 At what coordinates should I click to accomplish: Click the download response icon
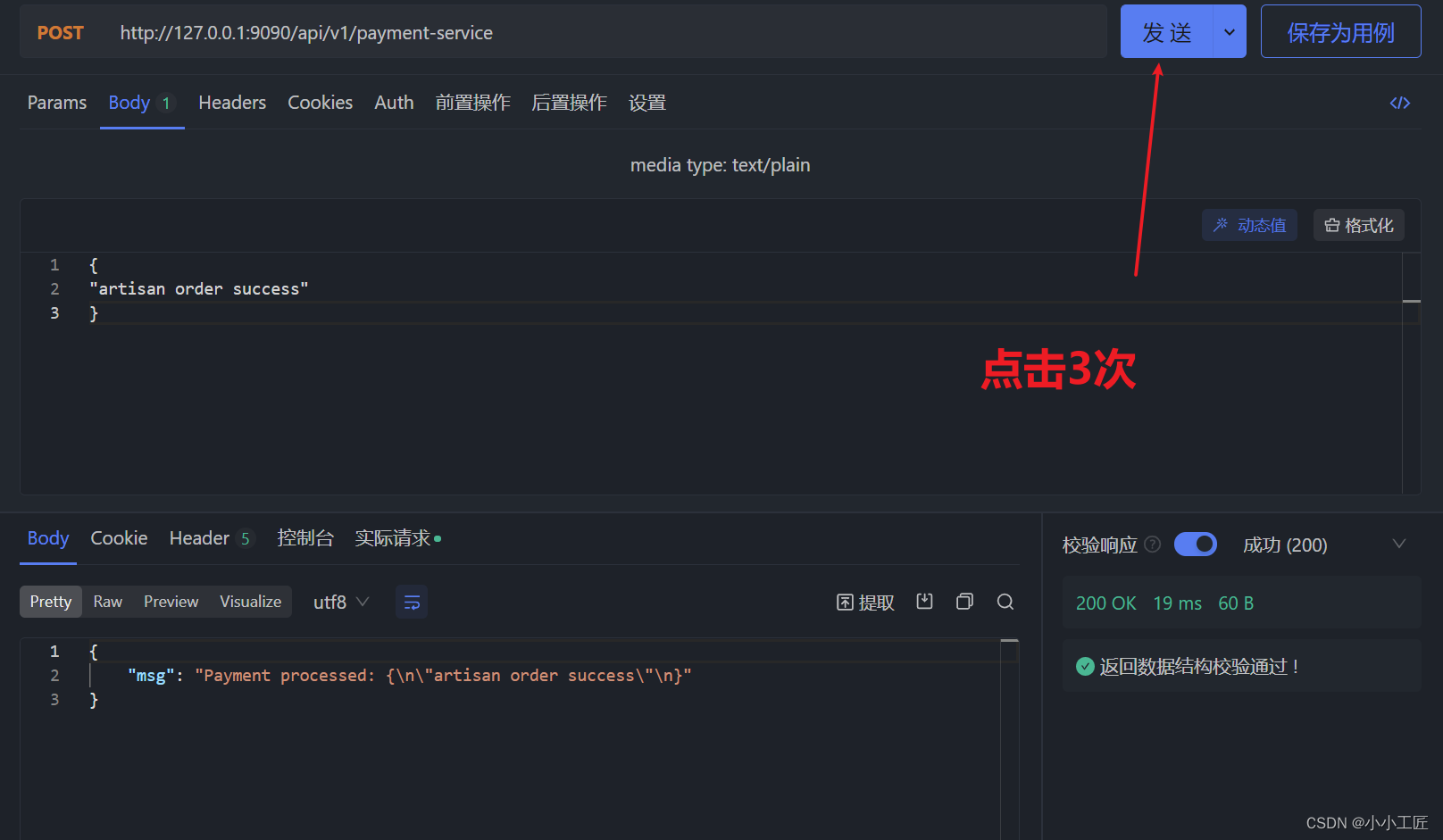tap(924, 602)
